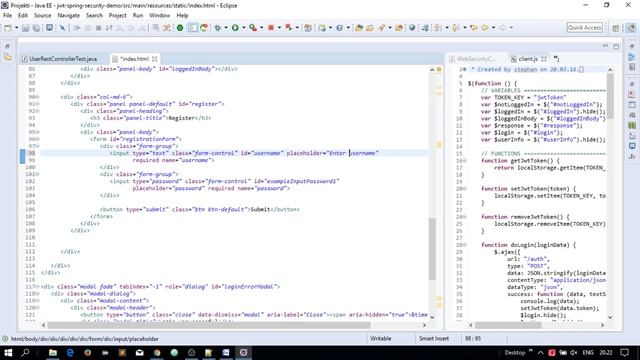Click the index.html horizontal scrollbar

(209, 325)
